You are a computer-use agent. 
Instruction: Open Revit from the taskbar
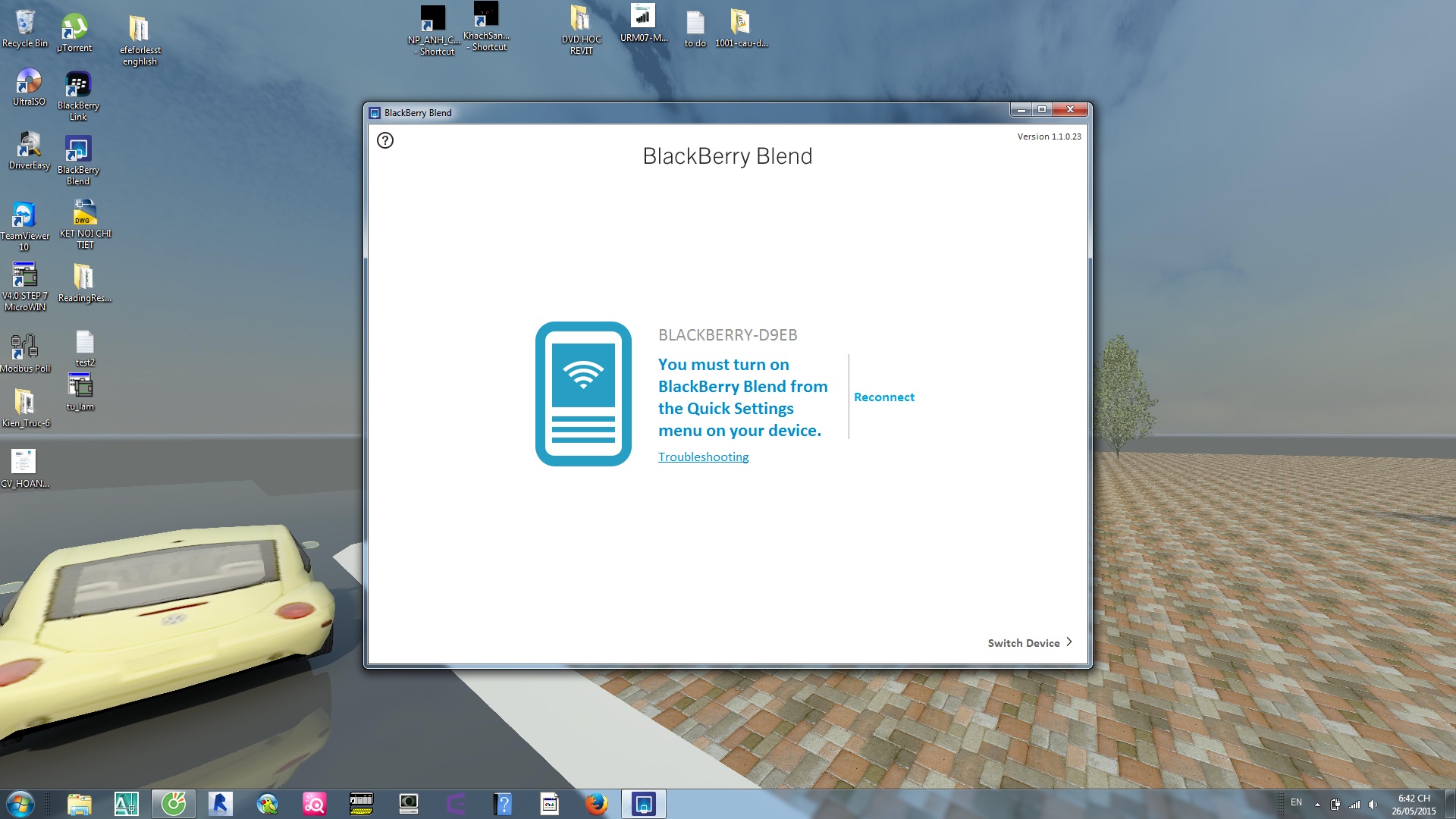coord(220,804)
